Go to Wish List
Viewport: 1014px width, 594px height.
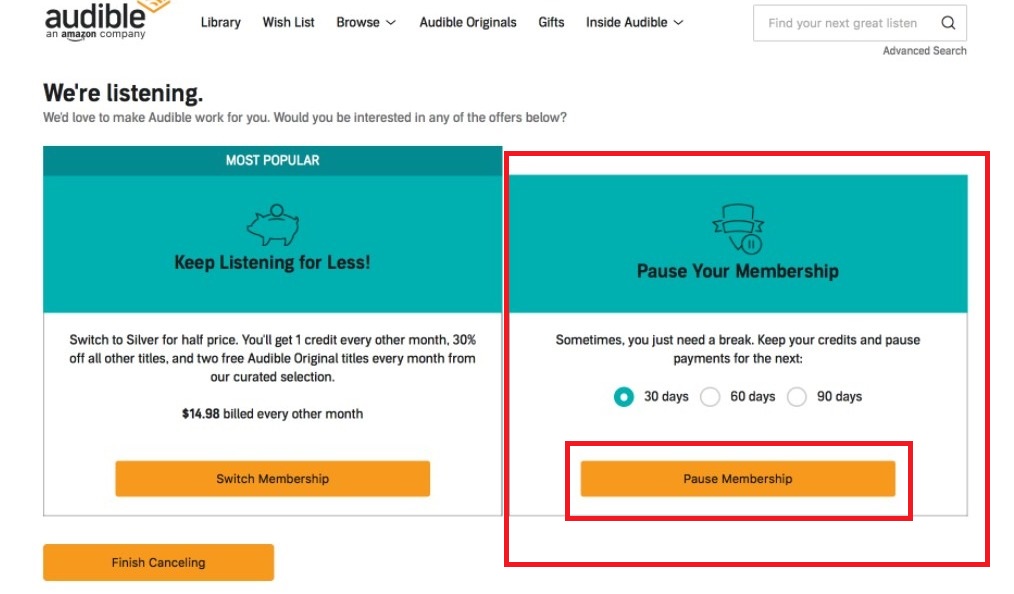point(288,22)
